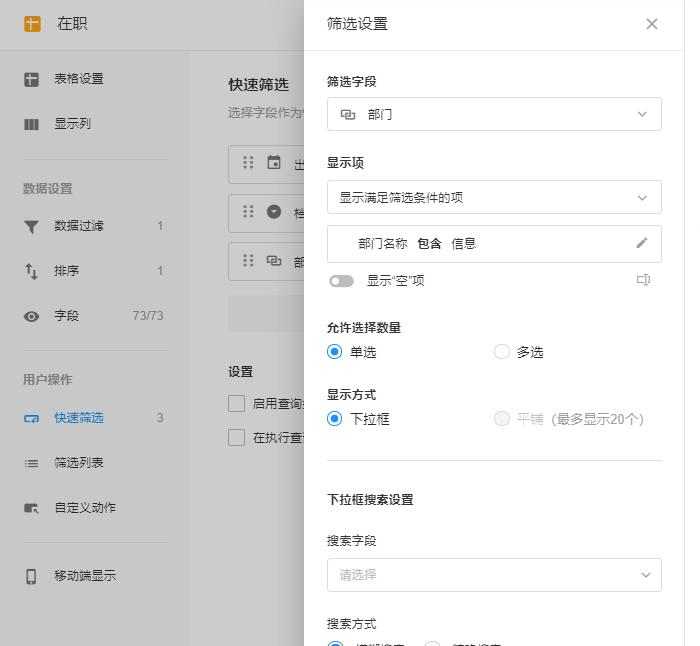Click the icon right of 显示"空"项
Viewport: 700px width, 646px height.
(643, 280)
